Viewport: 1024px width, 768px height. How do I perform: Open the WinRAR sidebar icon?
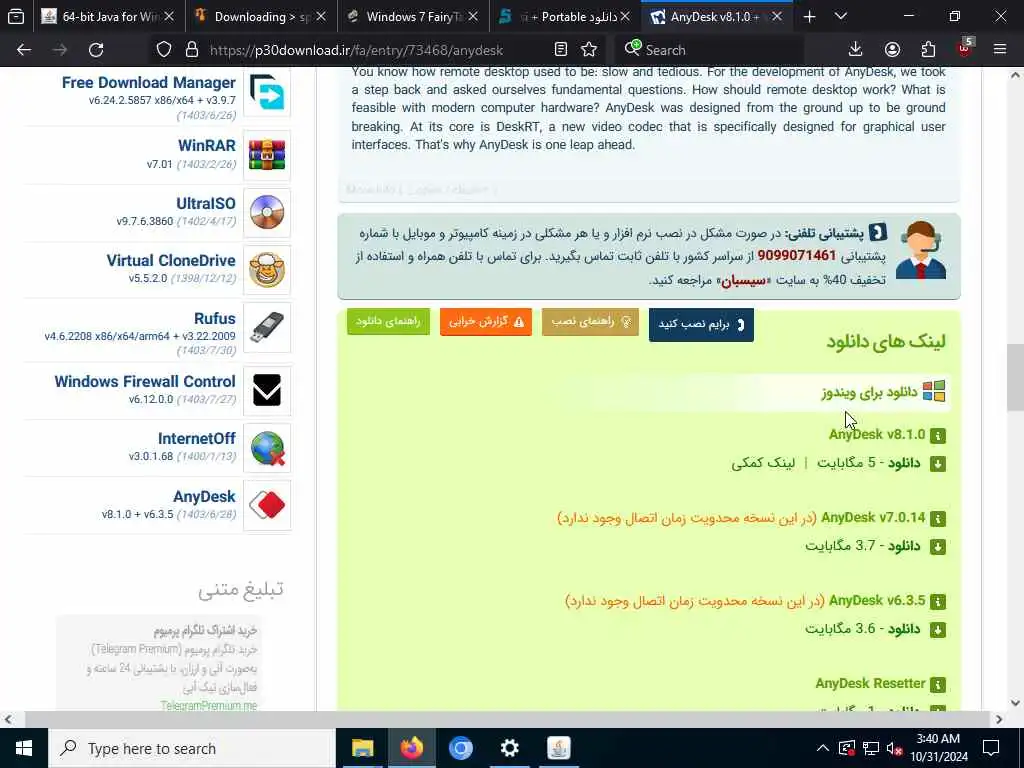[x=267, y=155]
